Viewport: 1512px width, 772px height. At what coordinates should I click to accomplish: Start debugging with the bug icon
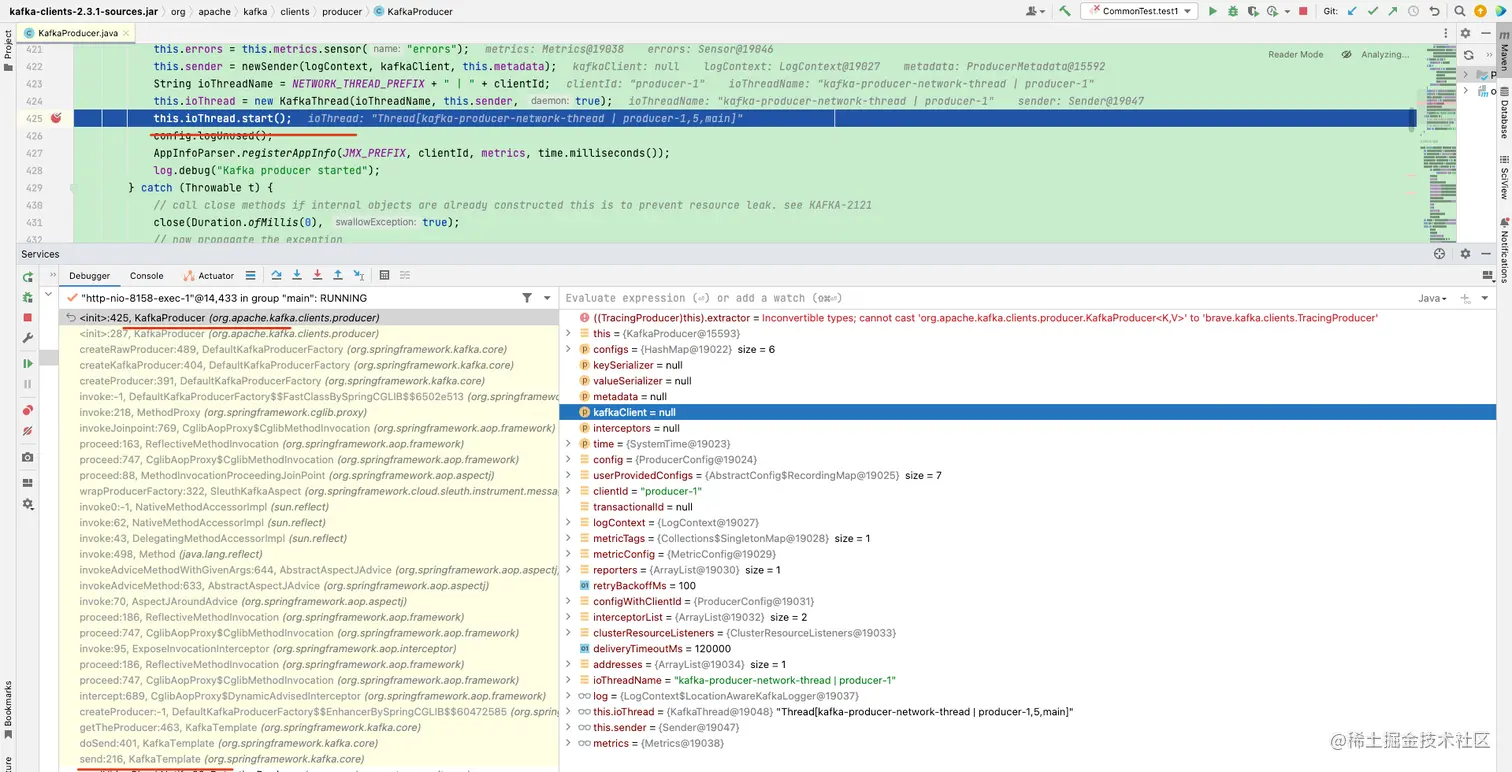(1233, 11)
